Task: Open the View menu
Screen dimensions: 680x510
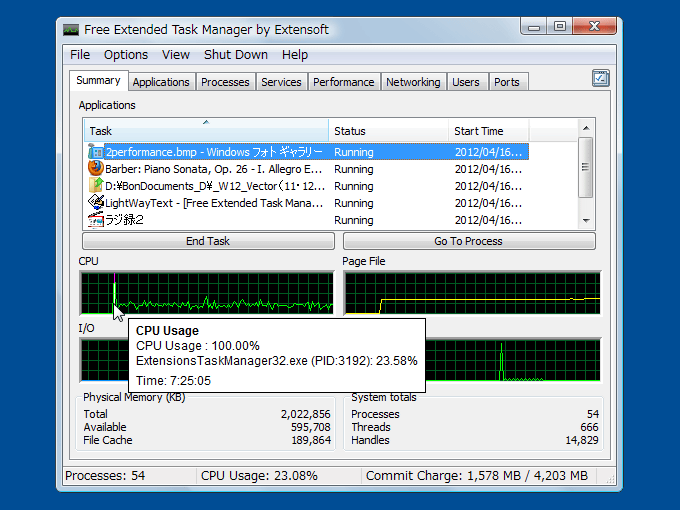Action: (x=176, y=55)
